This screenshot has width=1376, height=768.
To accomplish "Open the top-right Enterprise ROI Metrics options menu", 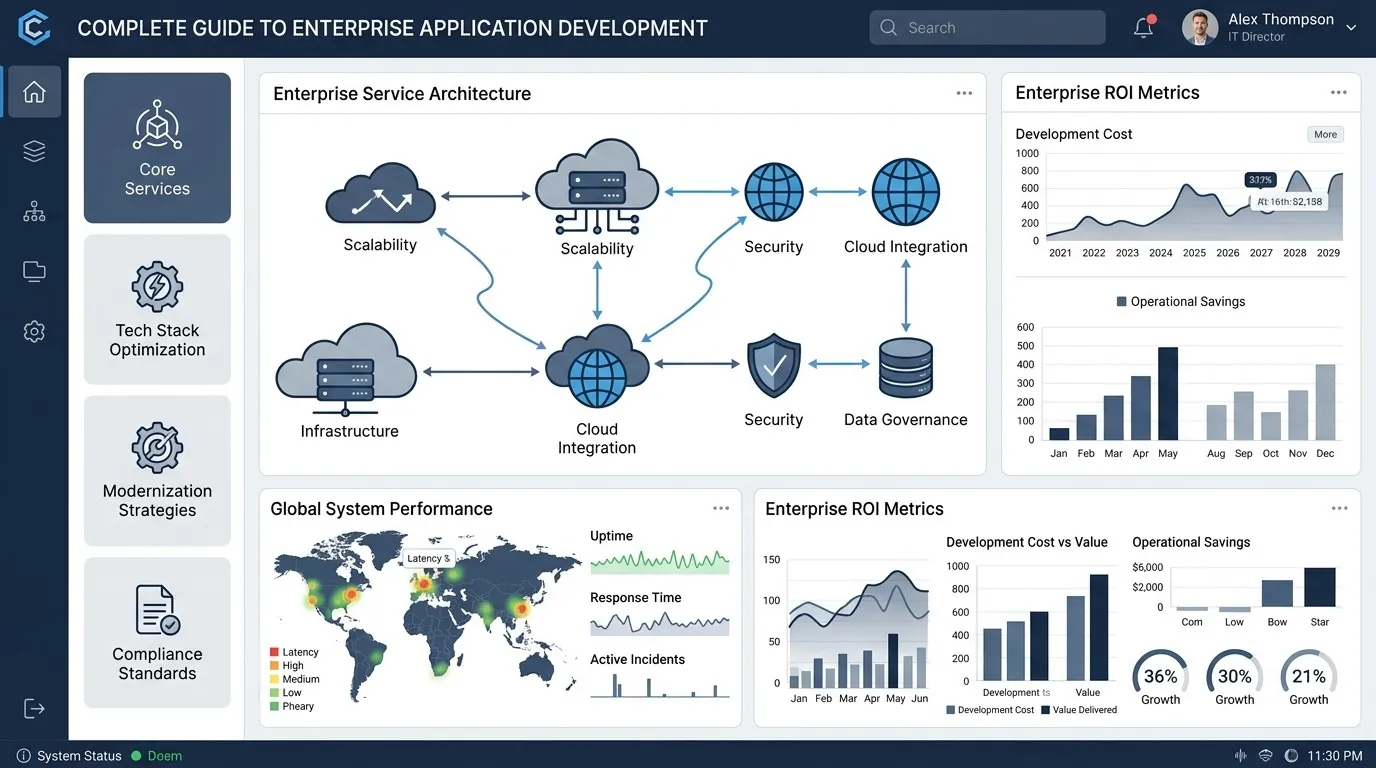I will (x=1339, y=92).
